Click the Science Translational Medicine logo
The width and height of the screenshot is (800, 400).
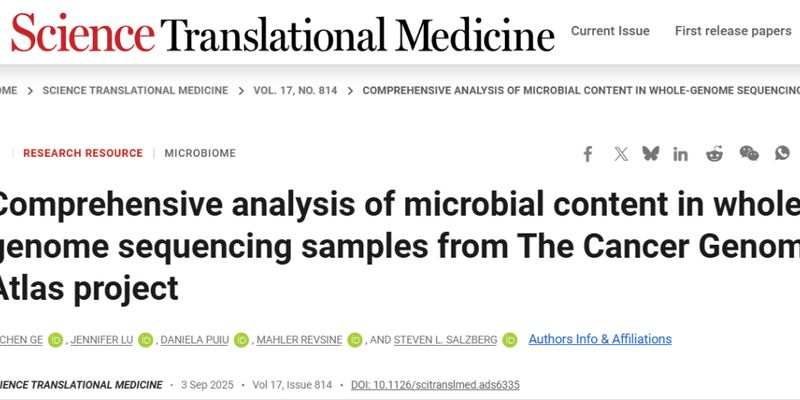tap(282, 33)
